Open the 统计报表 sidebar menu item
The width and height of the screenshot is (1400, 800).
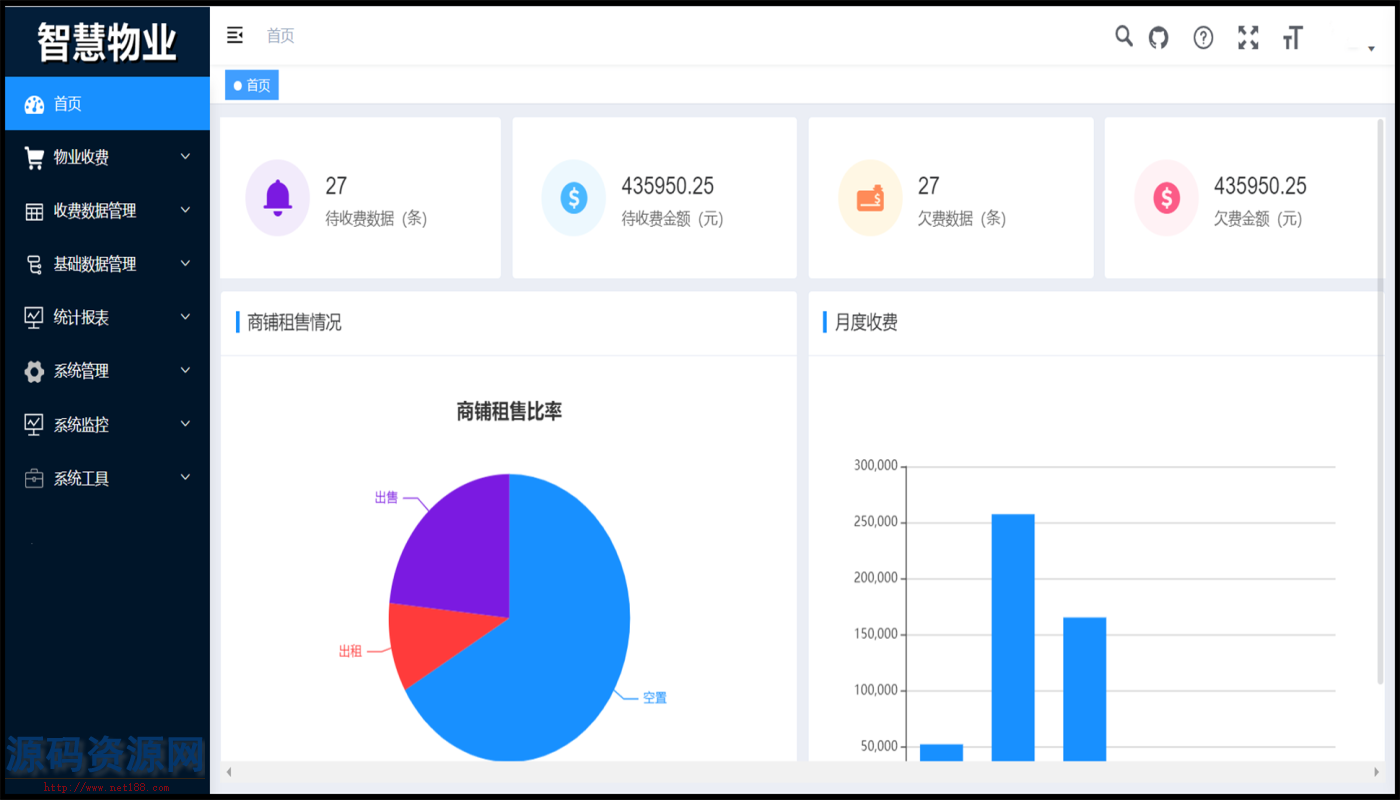click(107, 318)
